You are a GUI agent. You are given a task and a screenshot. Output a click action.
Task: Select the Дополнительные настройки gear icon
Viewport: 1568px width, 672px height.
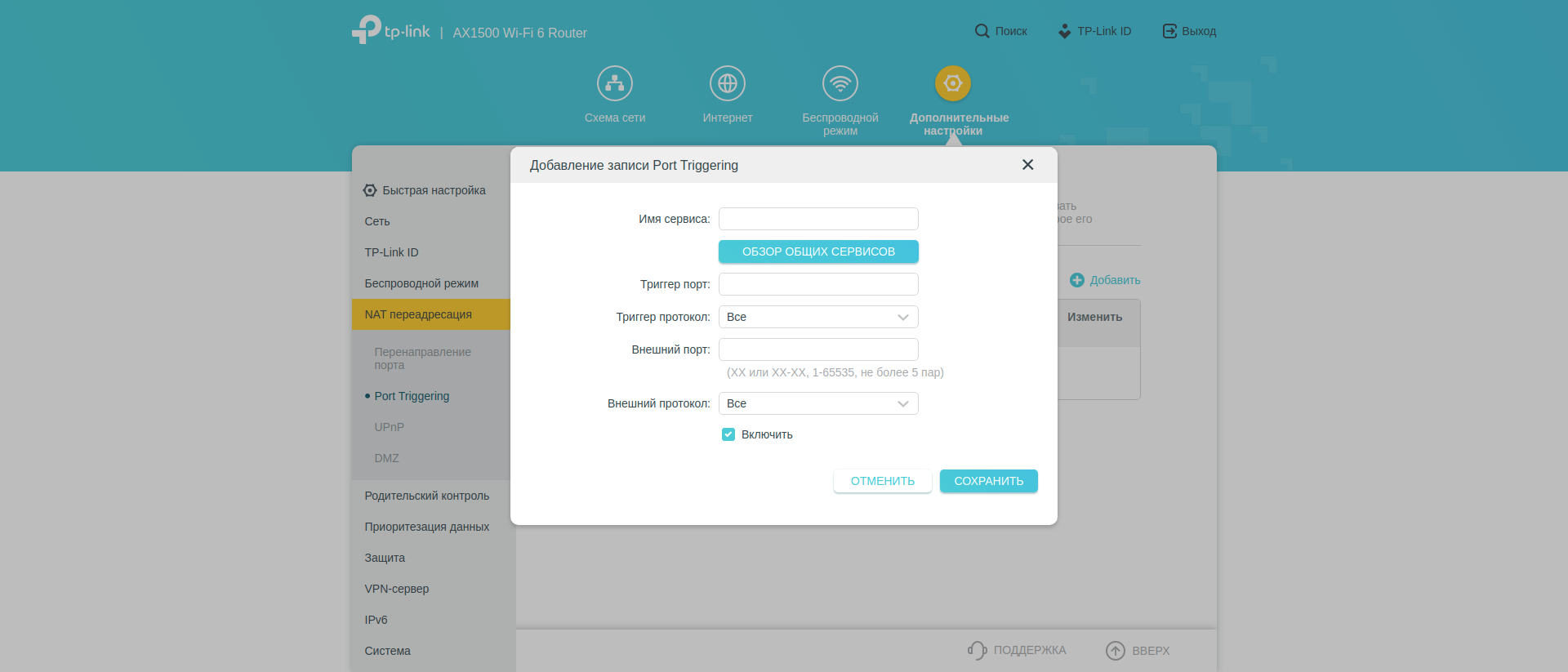tap(952, 83)
